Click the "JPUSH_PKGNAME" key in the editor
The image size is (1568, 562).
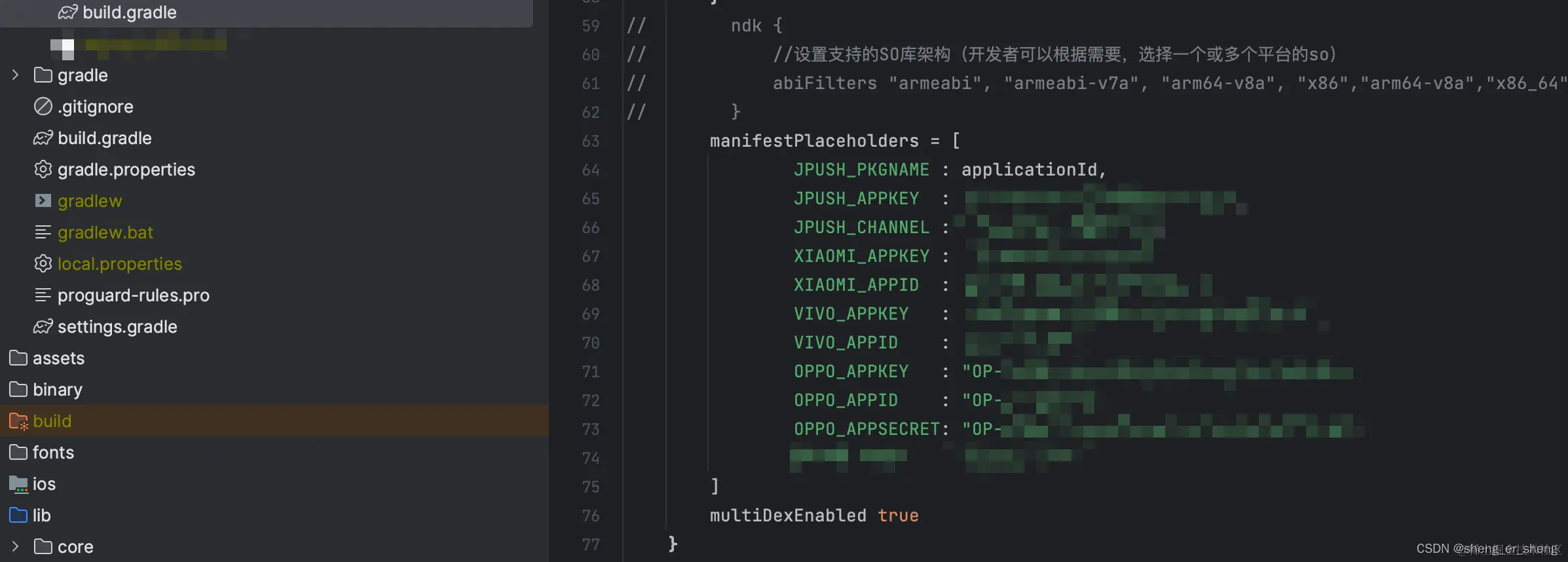[x=861, y=170]
